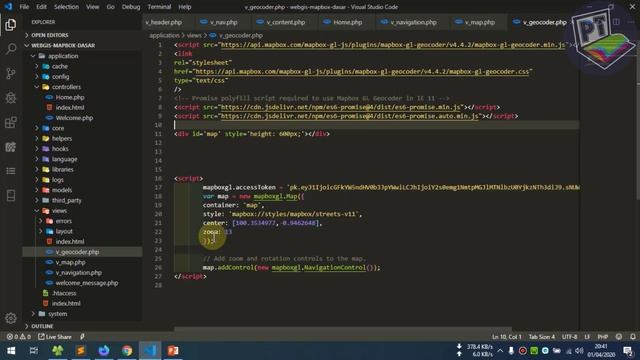This screenshot has width=640, height=360.
Task: Expand the config folder
Action: click(60, 76)
